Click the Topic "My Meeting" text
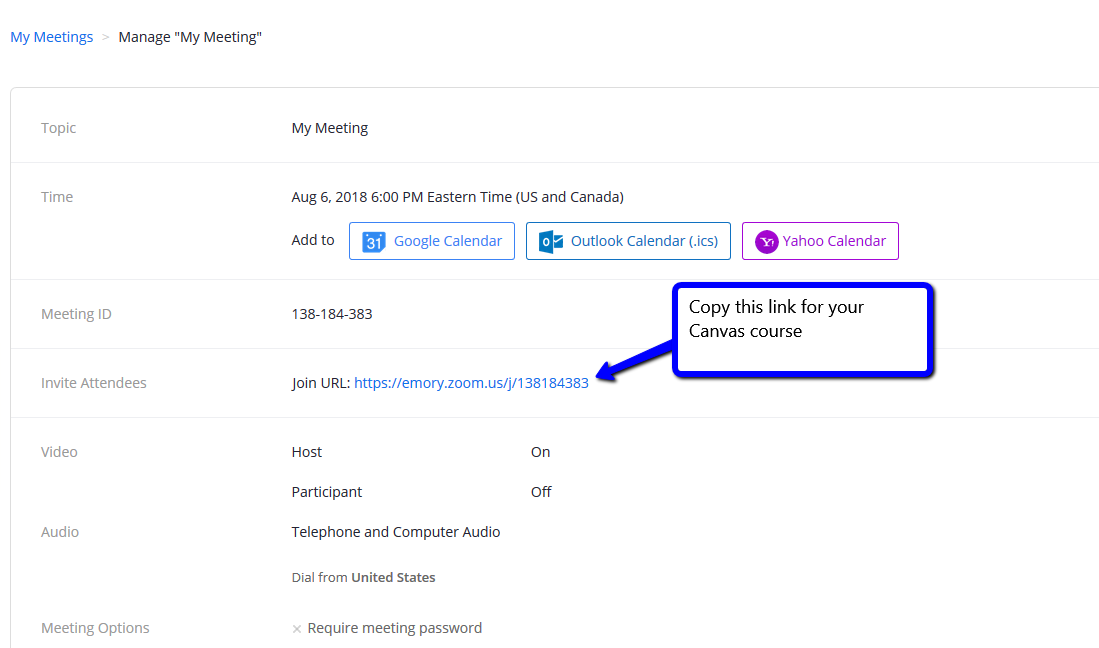The image size is (1099, 648). click(x=329, y=127)
